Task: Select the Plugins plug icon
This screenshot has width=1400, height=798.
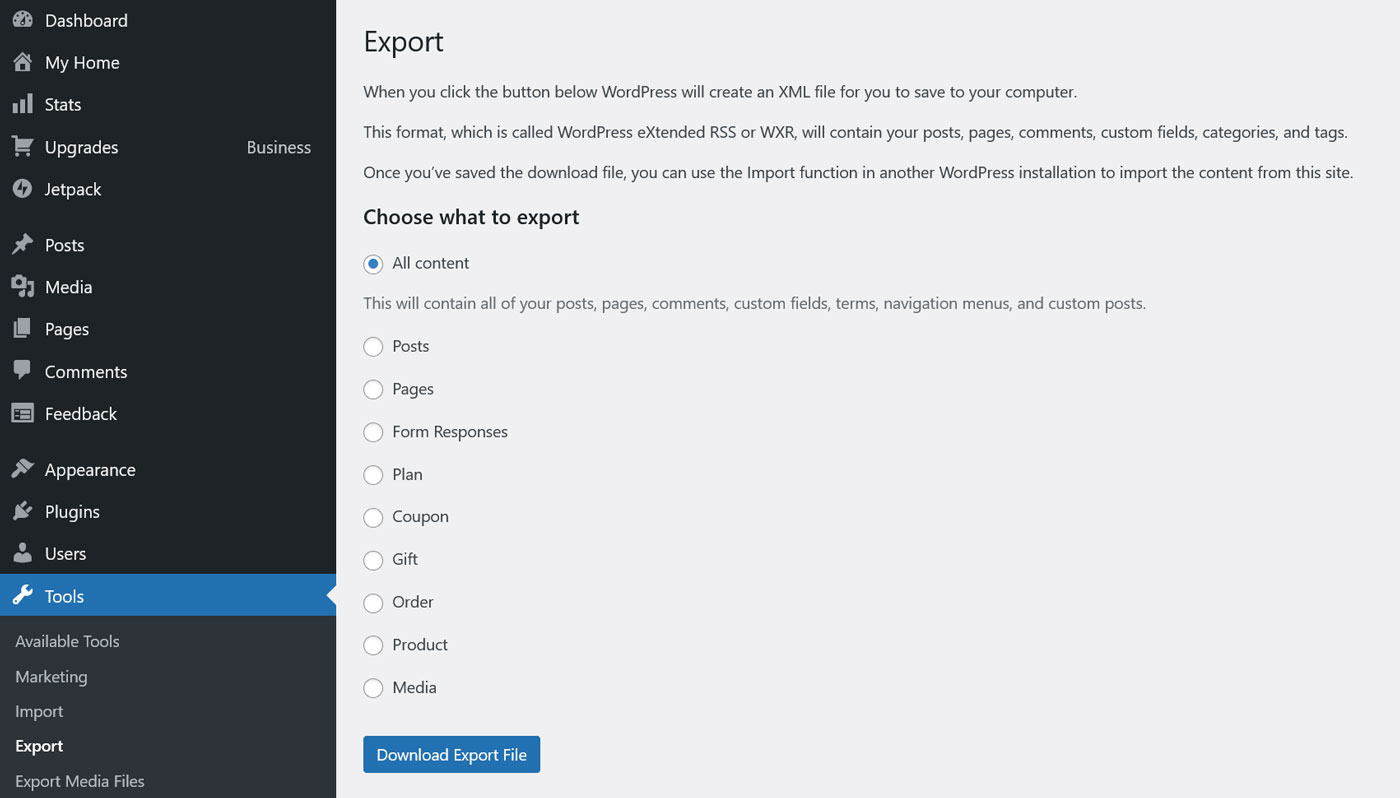Action: (x=21, y=511)
